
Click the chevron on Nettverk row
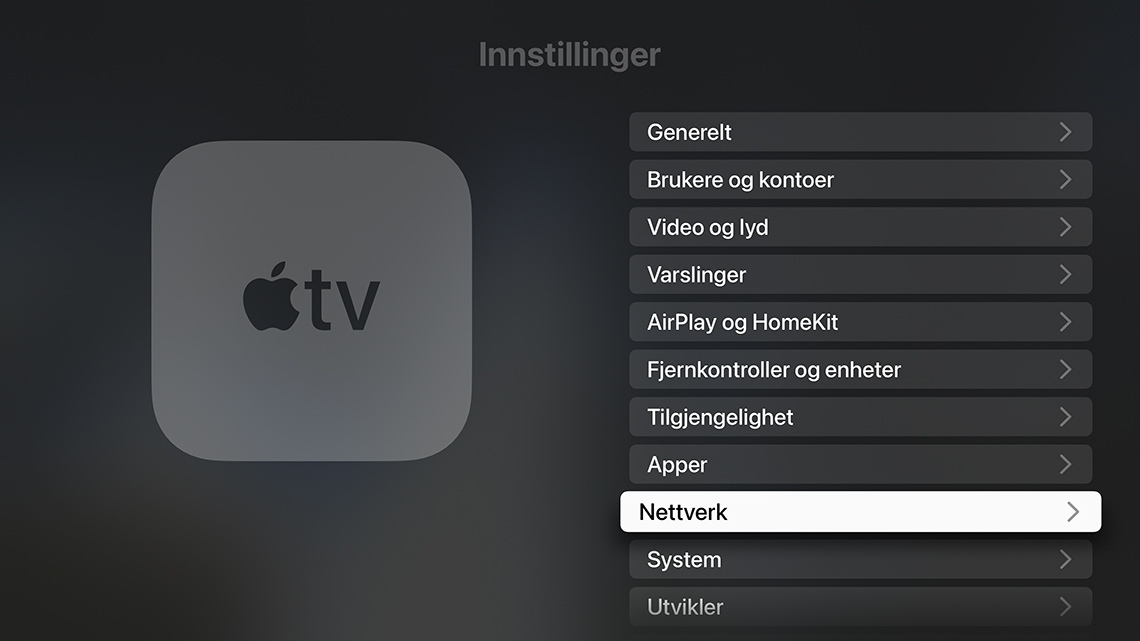pos(1073,512)
